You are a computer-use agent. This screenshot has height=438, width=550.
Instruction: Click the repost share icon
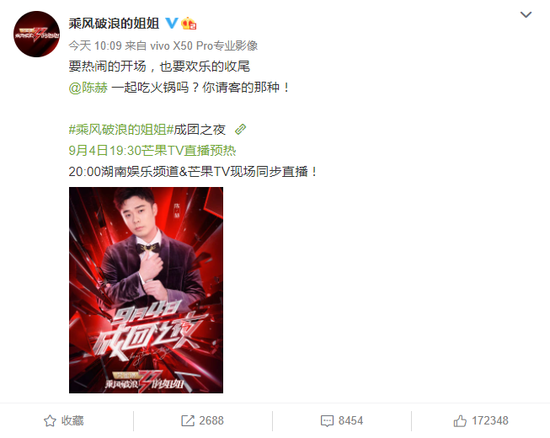pyautogui.click(x=188, y=421)
